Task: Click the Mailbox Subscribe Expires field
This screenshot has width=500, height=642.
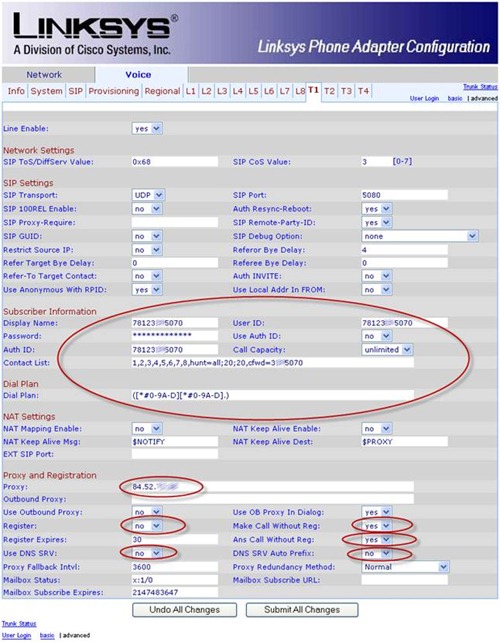Action: point(175,592)
